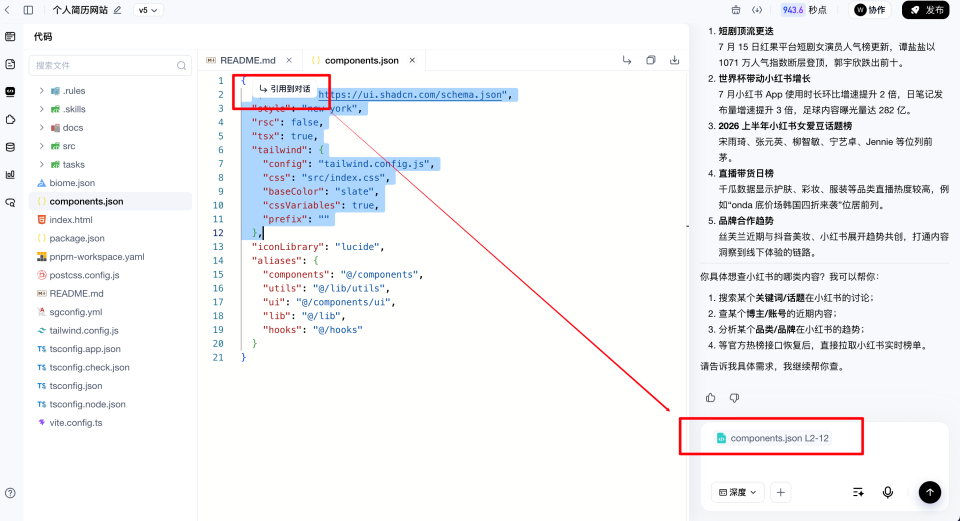Open the search-chat icon in left rail
This screenshot has height=521, width=960.
pyautogui.click(x=10, y=203)
